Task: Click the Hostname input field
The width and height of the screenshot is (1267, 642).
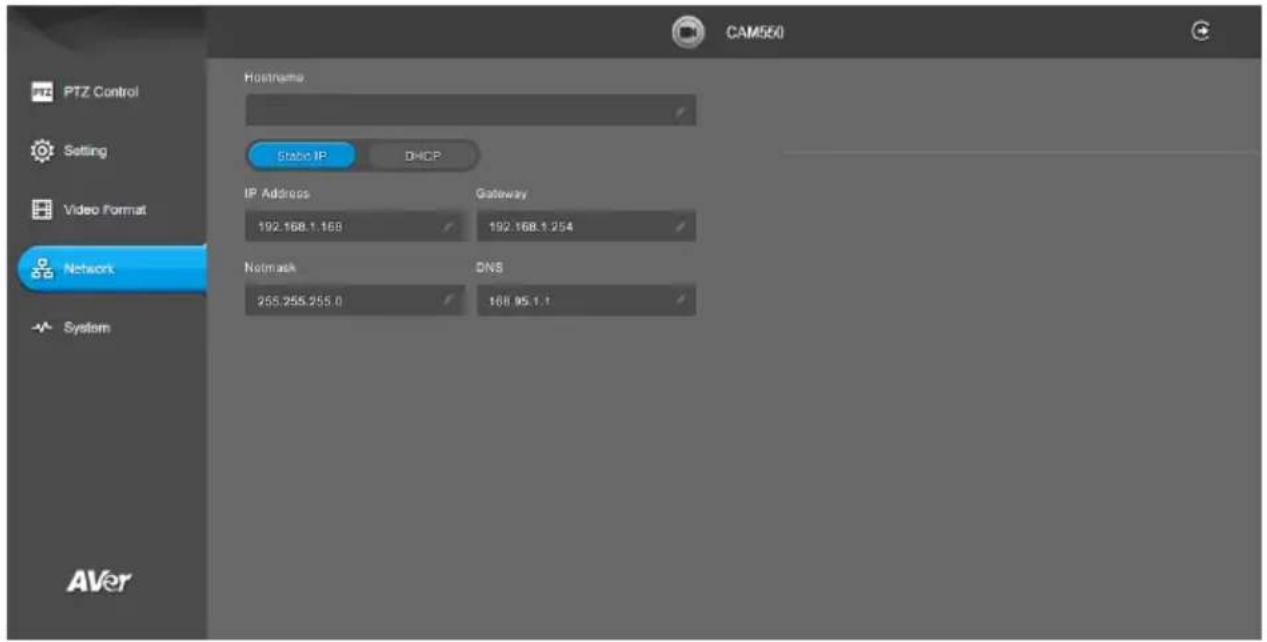Action: coord(470,110)
